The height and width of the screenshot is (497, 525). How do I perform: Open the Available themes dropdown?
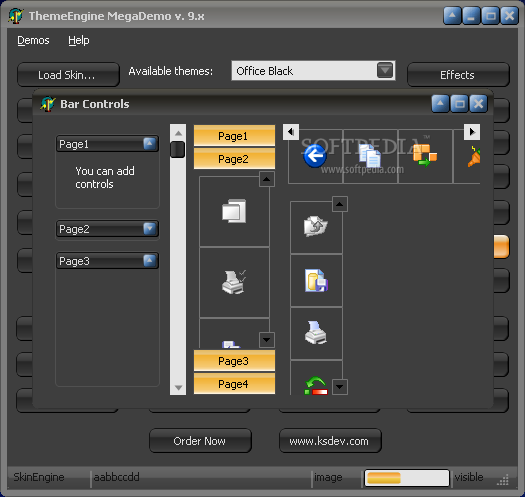pyautogui.click(x=385, y=70)
